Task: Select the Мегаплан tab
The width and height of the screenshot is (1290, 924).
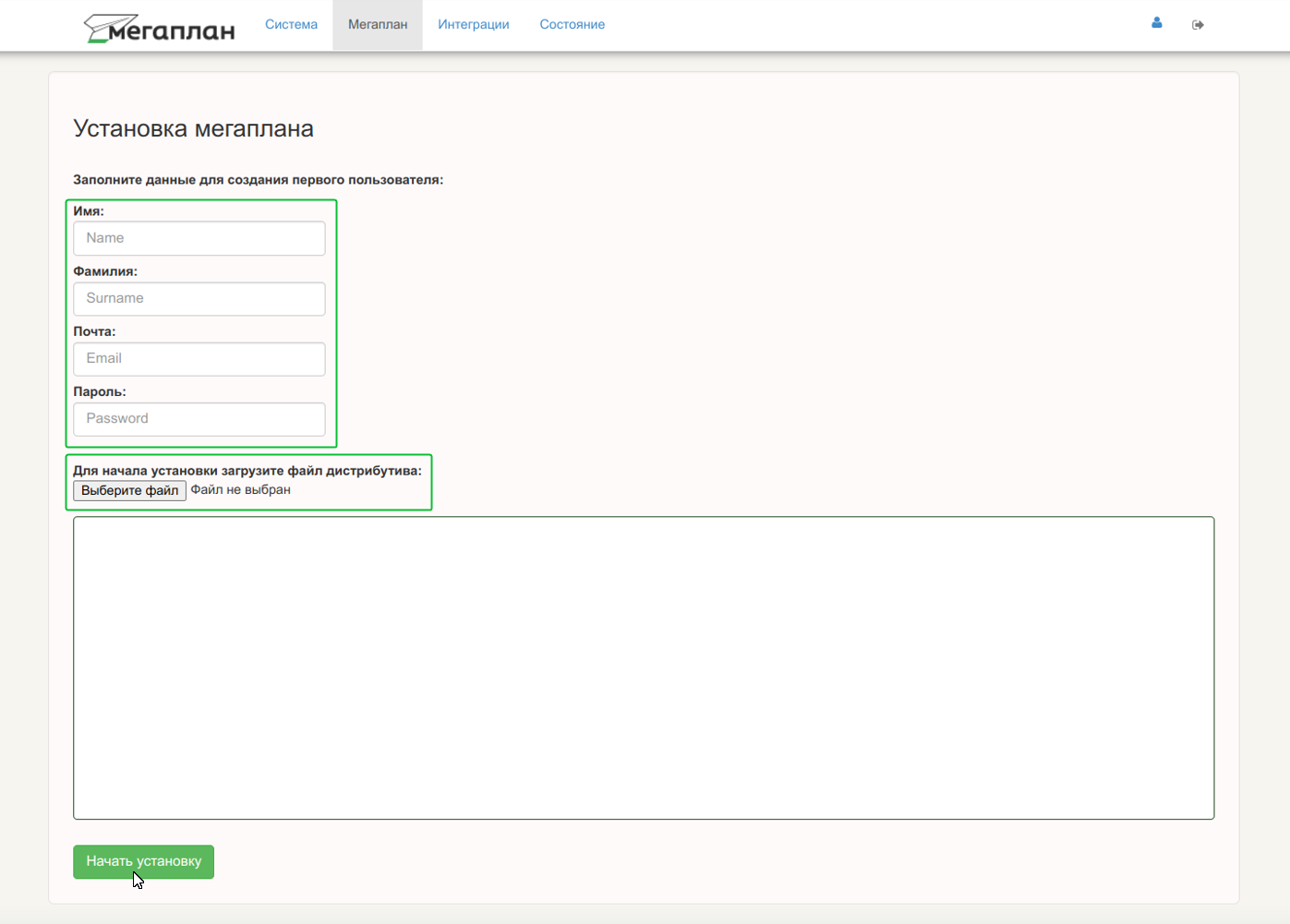Action: tap(378, 25)
